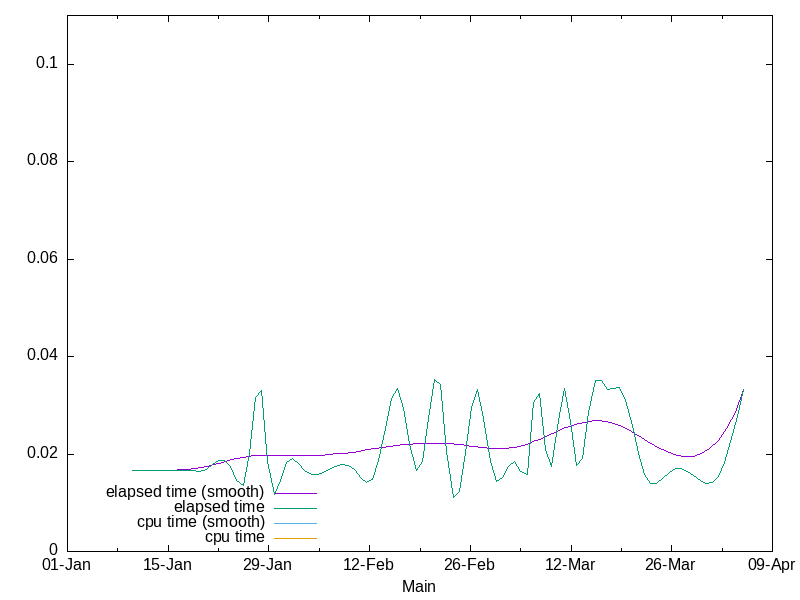Click the 'elapsed time (smooth)' legend label
The height and width of the screenshot is (600, 800).
pyautogui.click(x=187, y=492)
